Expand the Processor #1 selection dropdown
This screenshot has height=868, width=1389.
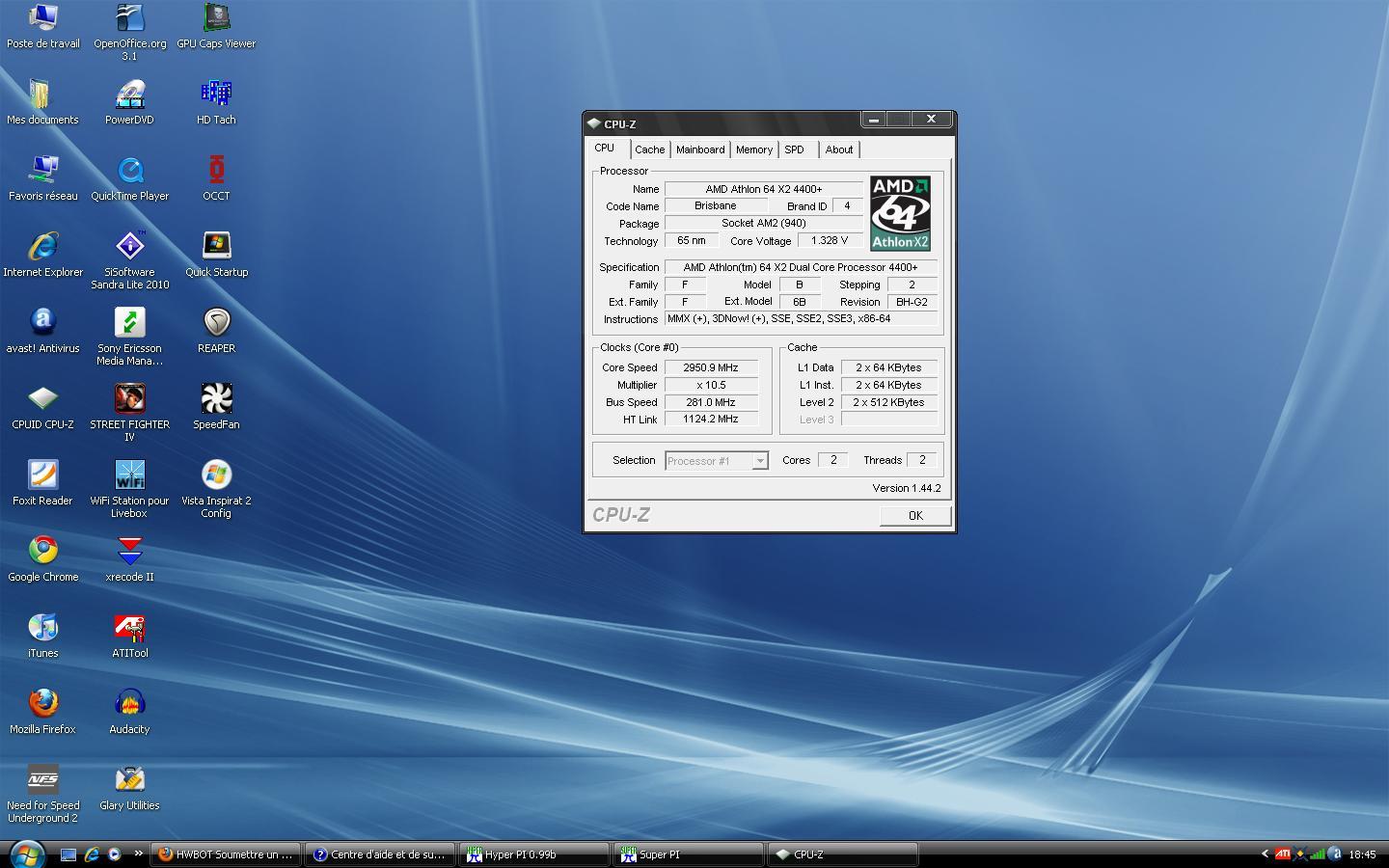tap(760, 461)
